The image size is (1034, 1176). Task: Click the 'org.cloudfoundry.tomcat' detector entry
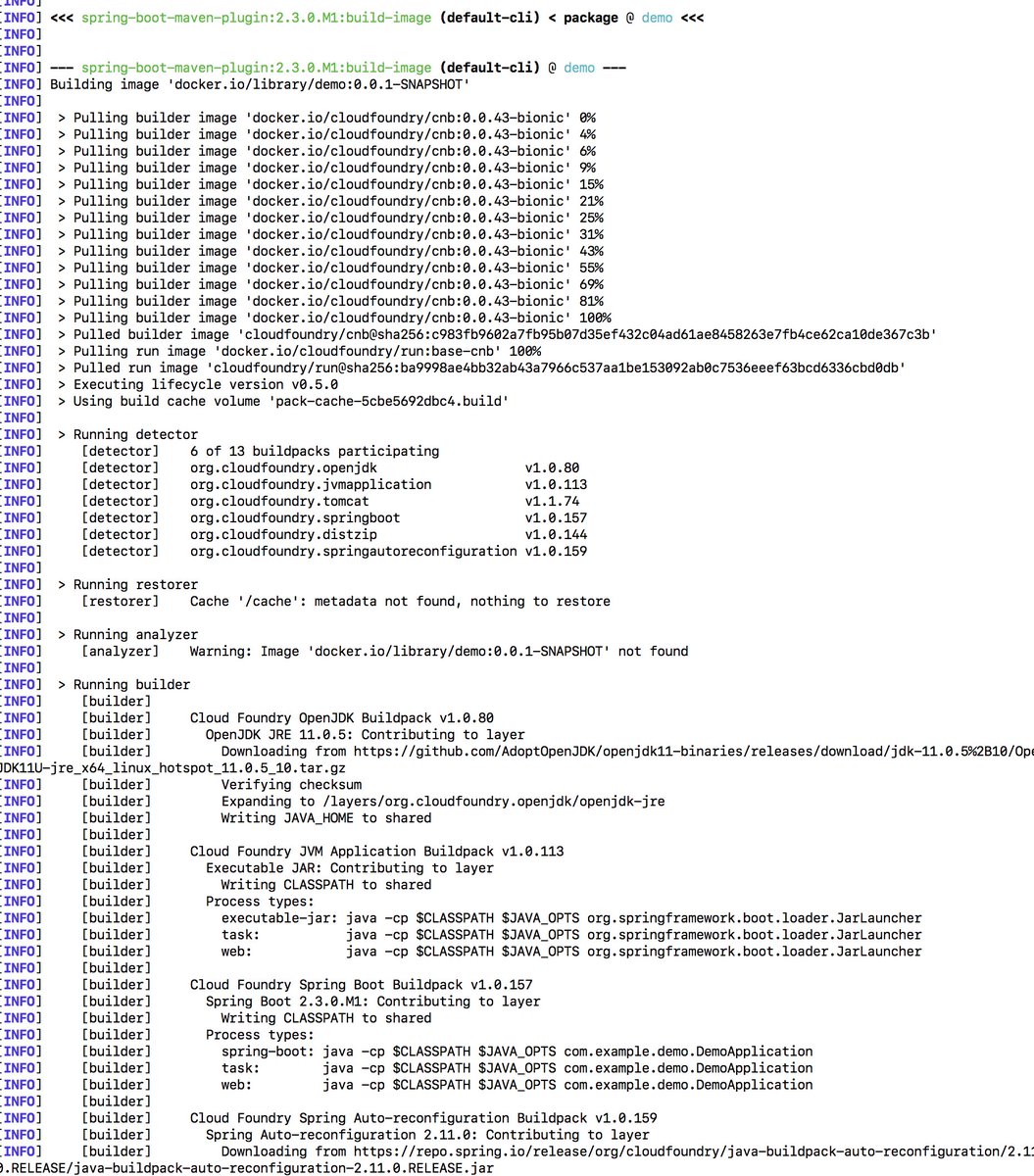click(279, 501)
